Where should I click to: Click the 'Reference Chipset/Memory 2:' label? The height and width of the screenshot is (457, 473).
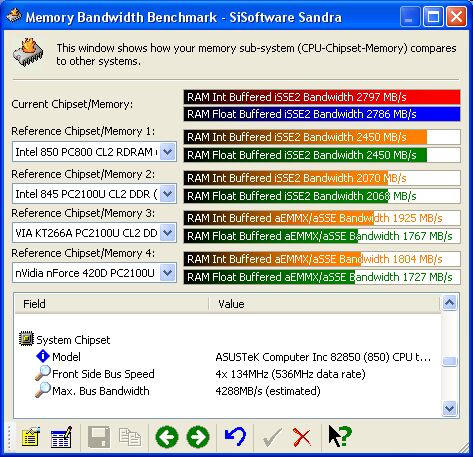(83, 174)
